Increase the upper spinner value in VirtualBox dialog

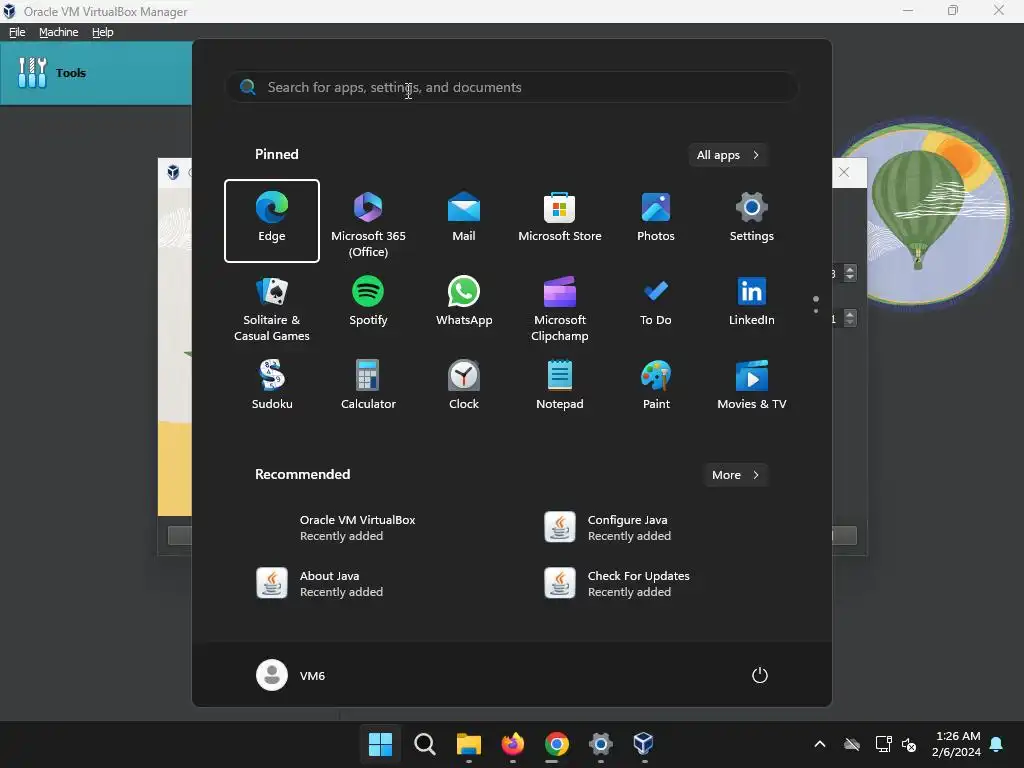pyautogui.click(x=850, y=268)
